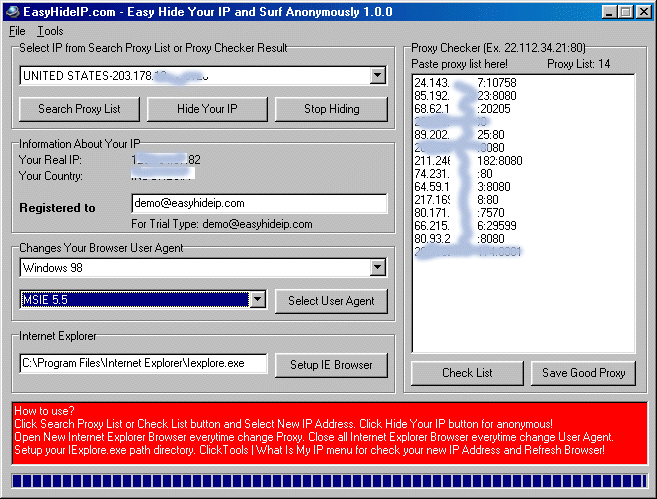Select proxy row starting with 80.93
The image size is (657, 499).
click(459, 239)
